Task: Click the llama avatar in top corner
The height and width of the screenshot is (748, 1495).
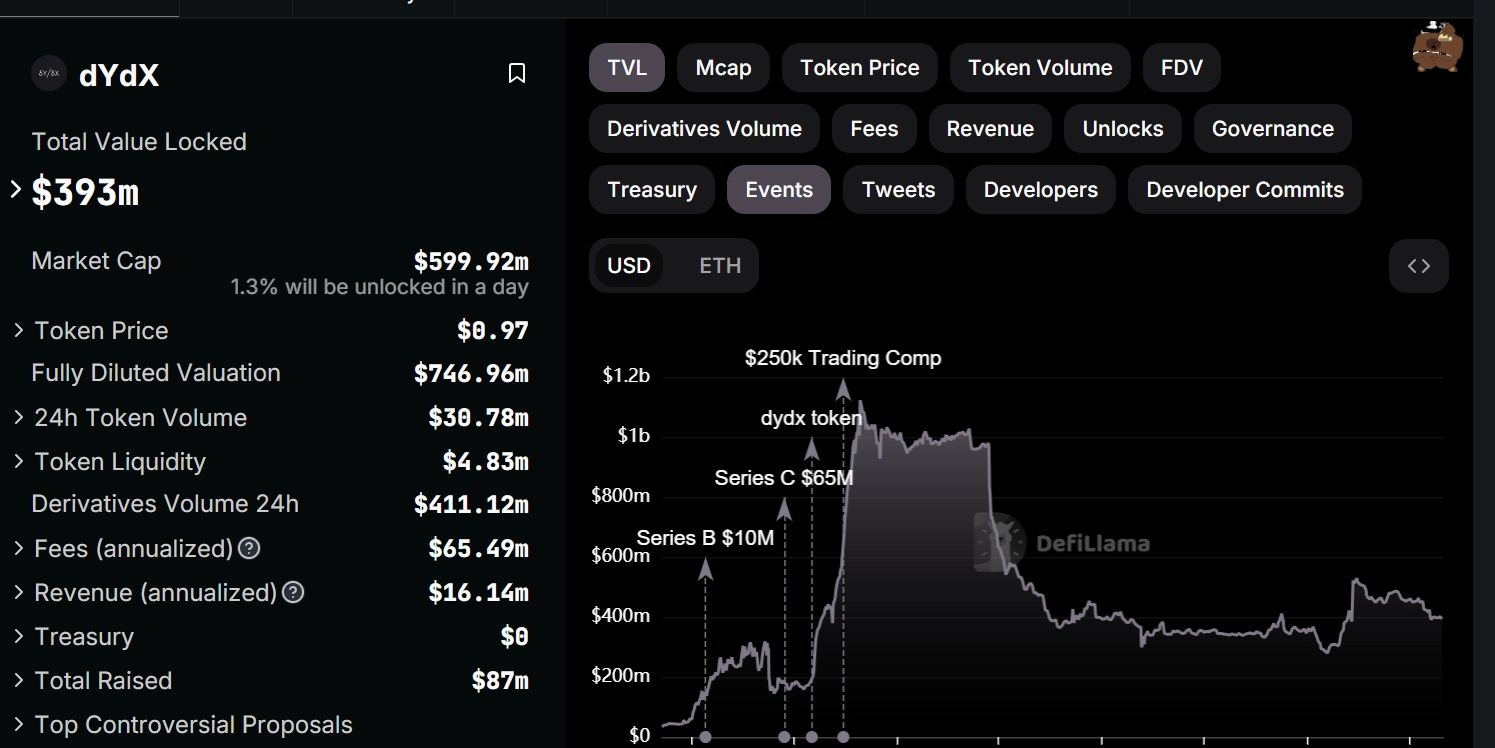Action: (1437, 47)
